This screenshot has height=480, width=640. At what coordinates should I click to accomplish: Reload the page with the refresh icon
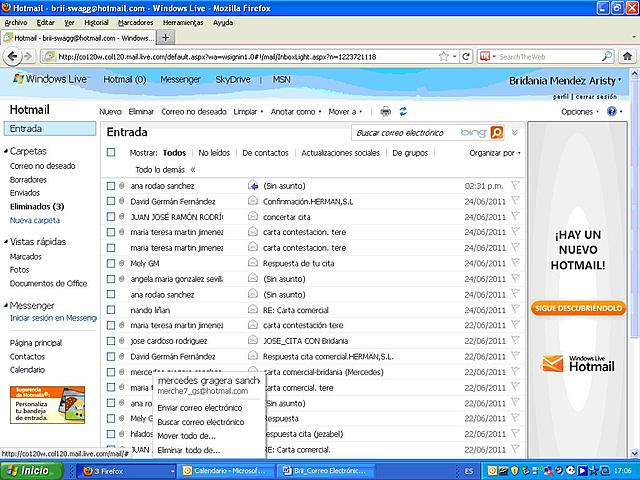[x=466, y=56]
